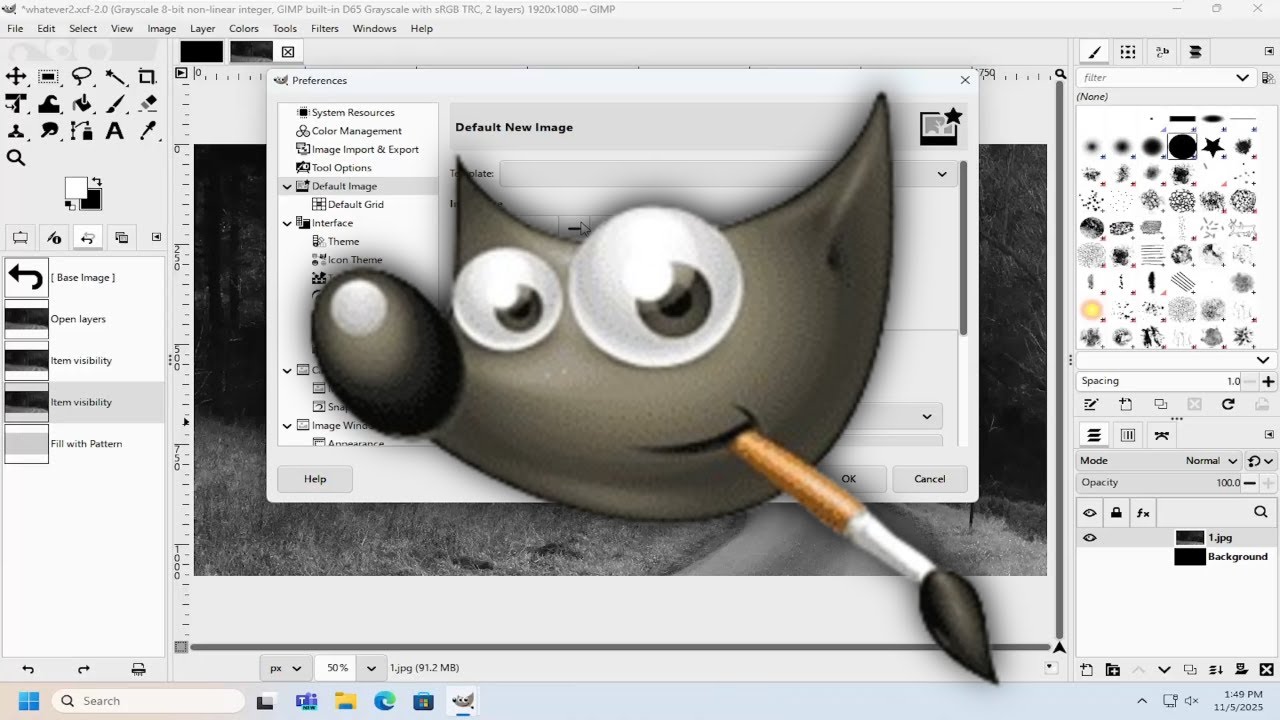The image size is (1280, 720).
Task: Create a new layer in Layers panel
Action: click(x=1086, y=670)
